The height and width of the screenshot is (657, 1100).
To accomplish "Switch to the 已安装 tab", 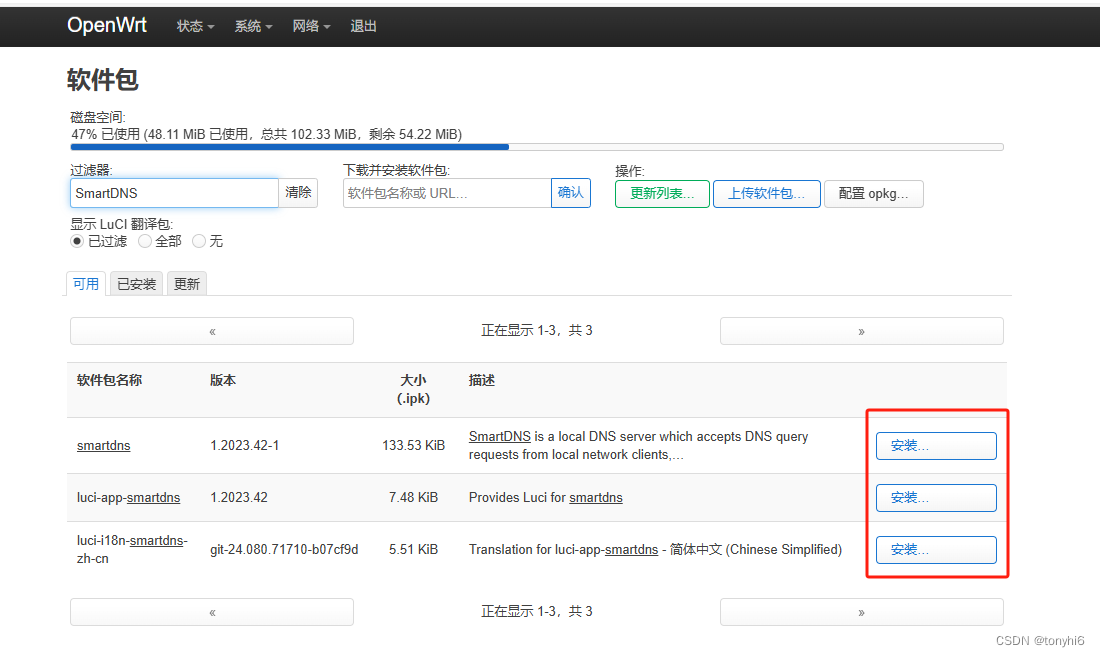I will (136, 284).
